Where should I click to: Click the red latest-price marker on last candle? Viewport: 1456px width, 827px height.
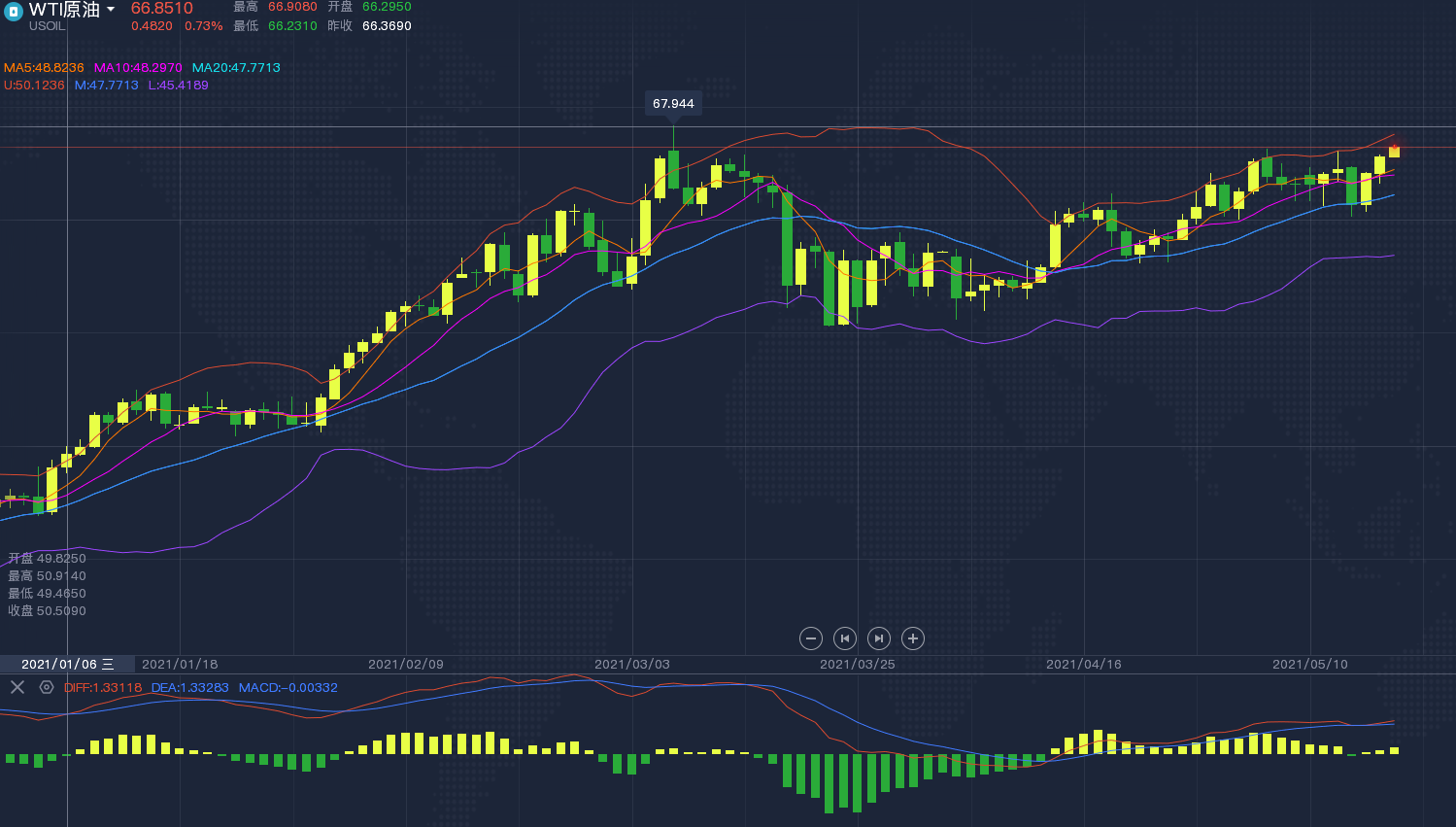pyautogui.click(x=1395, y=149)
